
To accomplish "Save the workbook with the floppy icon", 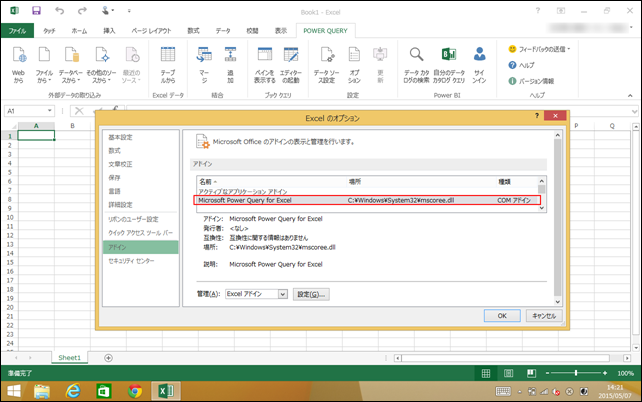I will click(36, 11).
